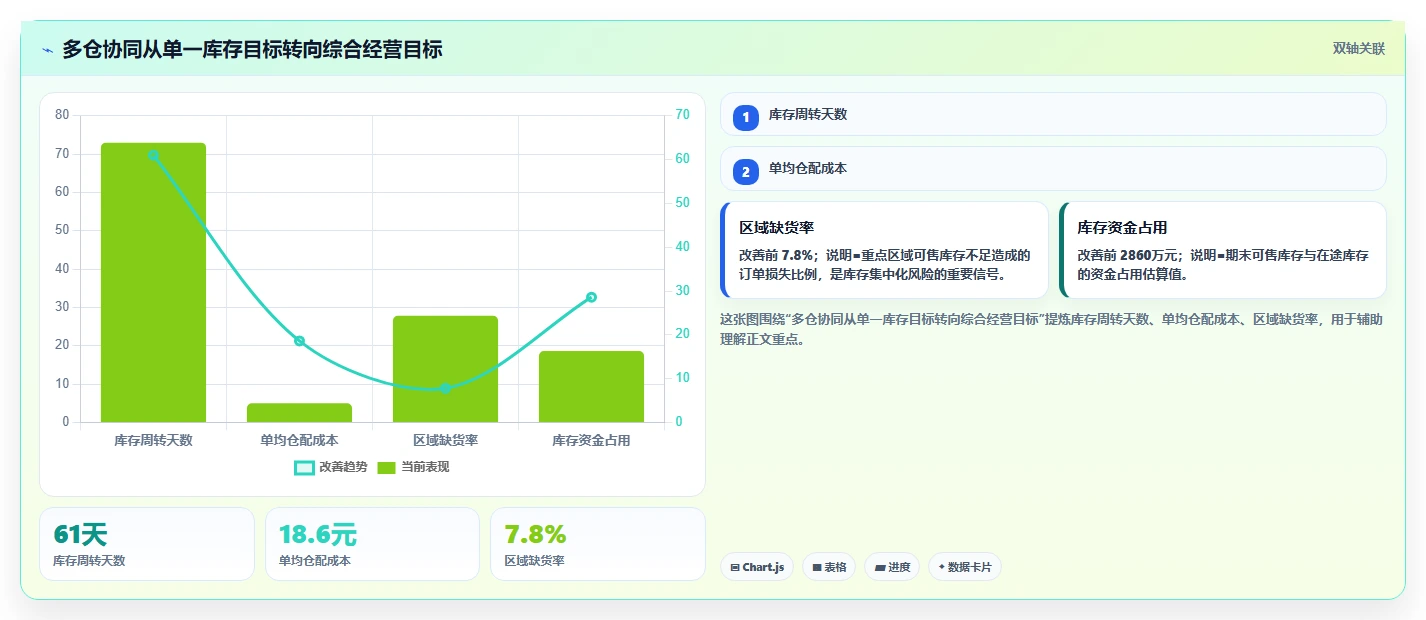The width and height of the screenshot is (1426, 620).
Task: Click x-axis label 单均仓配成本
Action: pyautogui.click(x=299, y=440)
